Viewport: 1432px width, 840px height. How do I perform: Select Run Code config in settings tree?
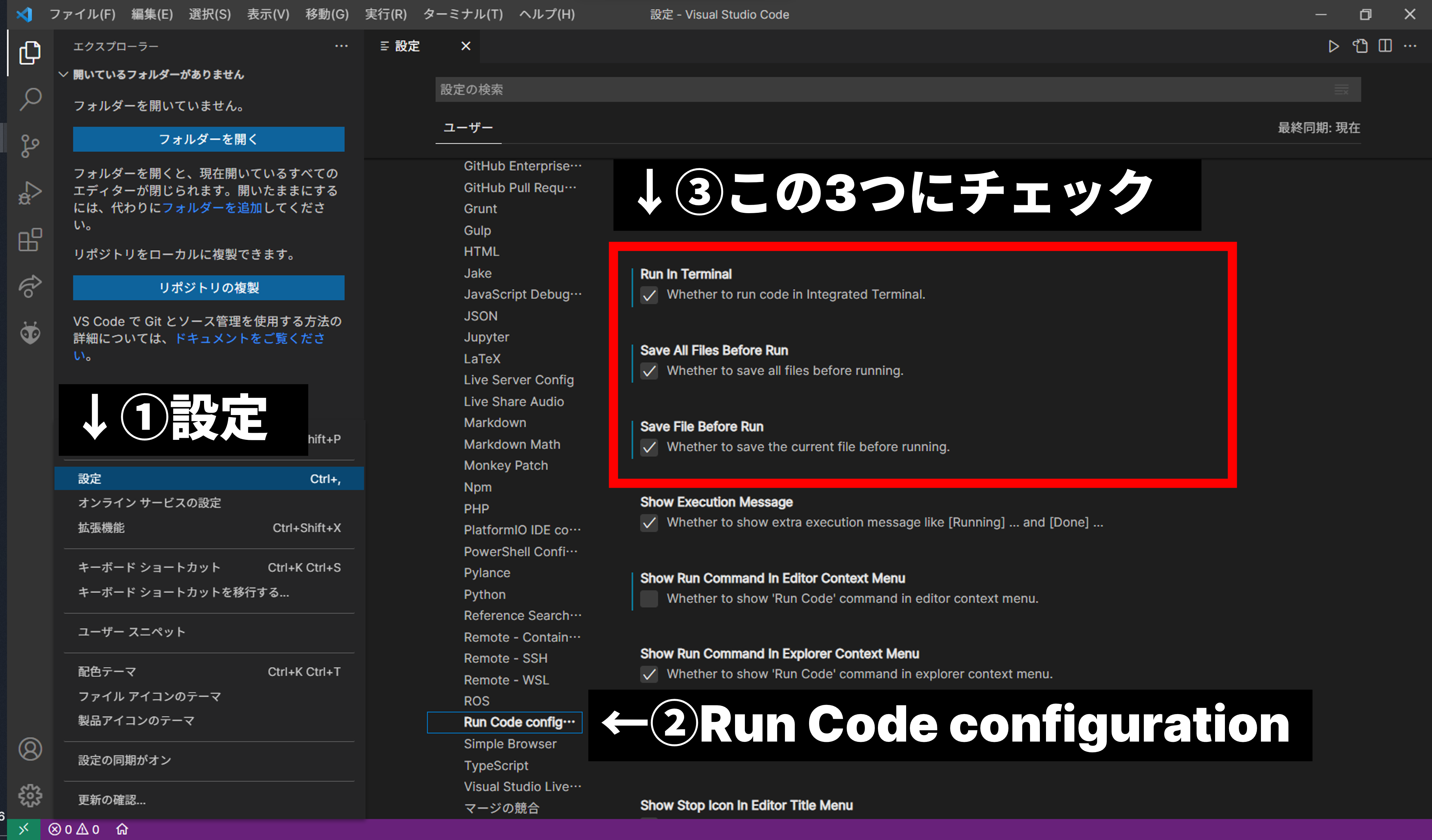pos(504,723)
